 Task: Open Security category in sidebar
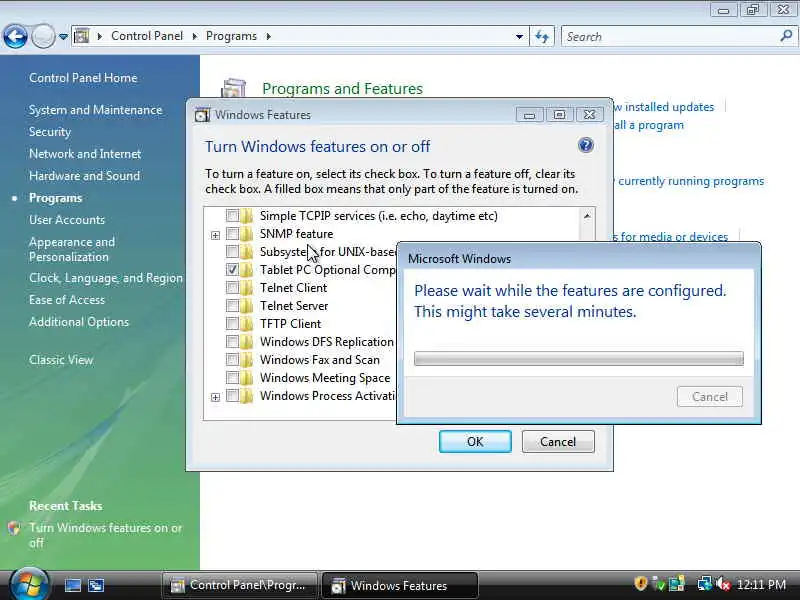[x=50, y=132]
